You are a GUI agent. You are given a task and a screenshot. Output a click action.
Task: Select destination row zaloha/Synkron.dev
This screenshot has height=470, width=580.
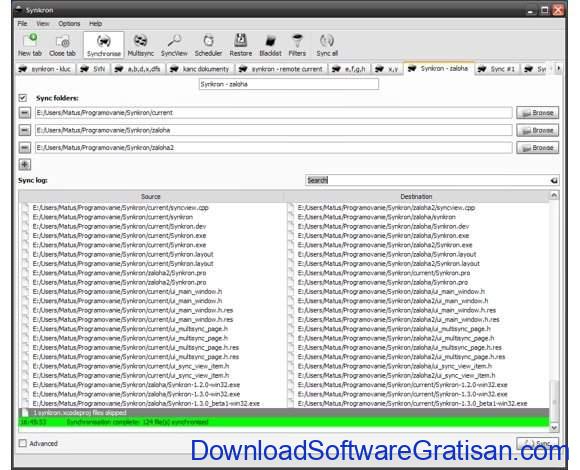point(383,226)
